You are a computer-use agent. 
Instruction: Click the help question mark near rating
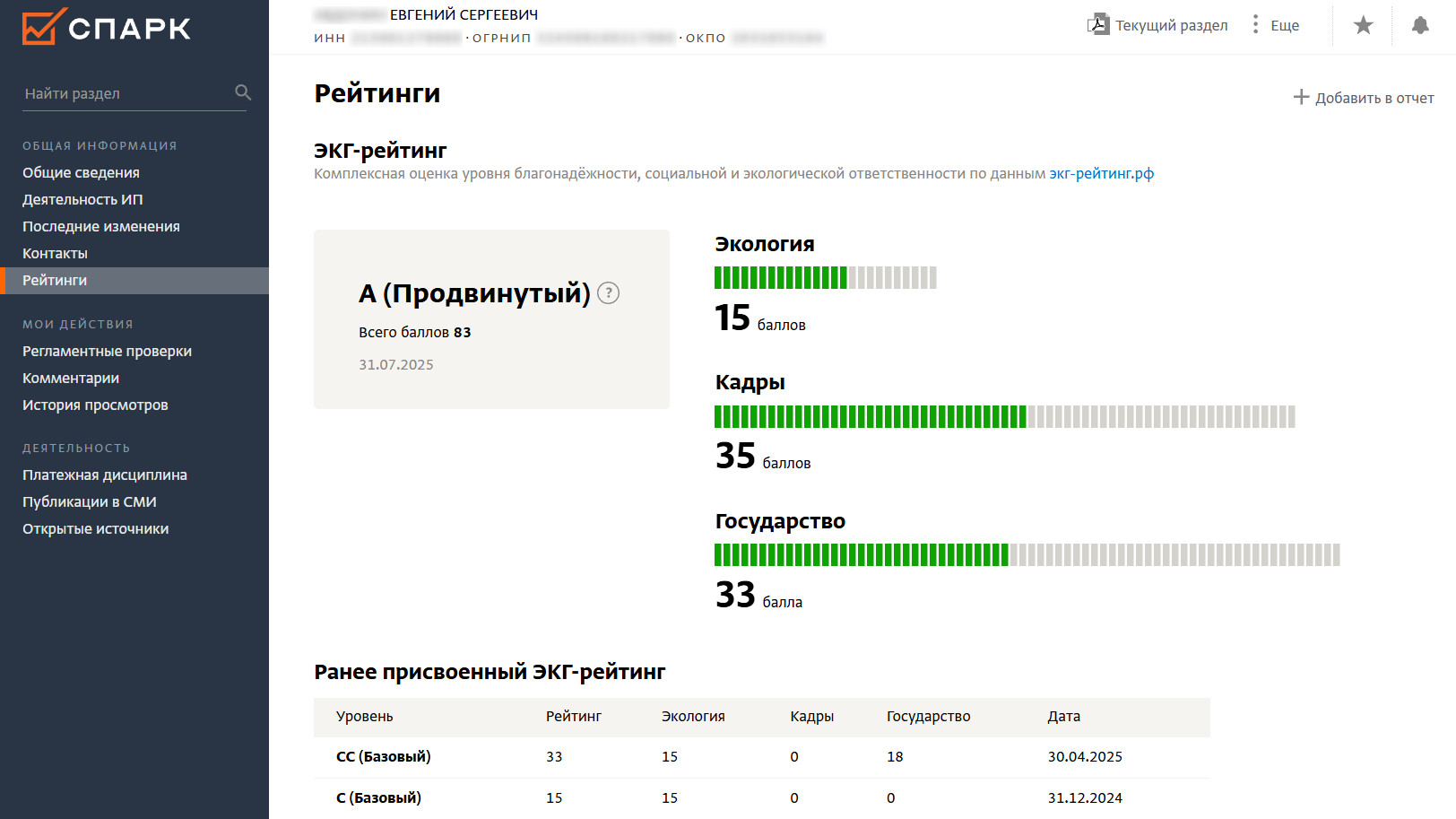pyautogui.click(x=608, y=293)
